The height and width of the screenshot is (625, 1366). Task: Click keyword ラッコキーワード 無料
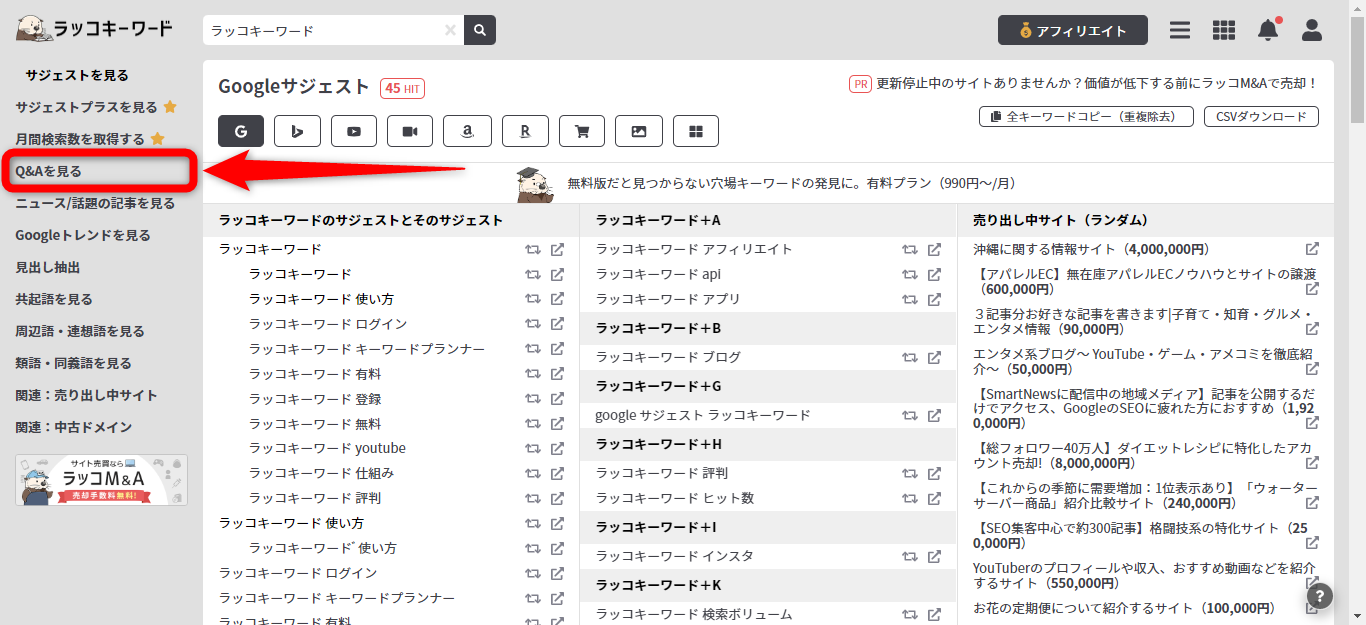(x=315, y=424)
